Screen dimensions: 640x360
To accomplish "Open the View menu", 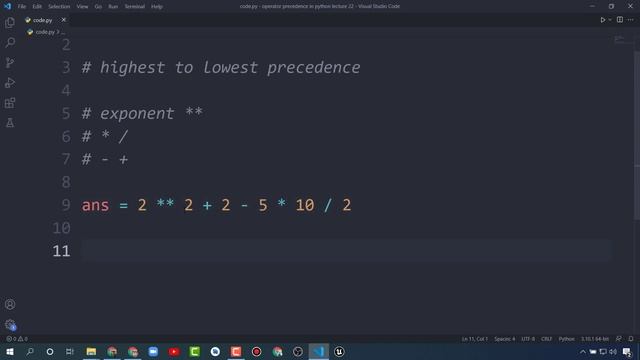I will [82, 7].
